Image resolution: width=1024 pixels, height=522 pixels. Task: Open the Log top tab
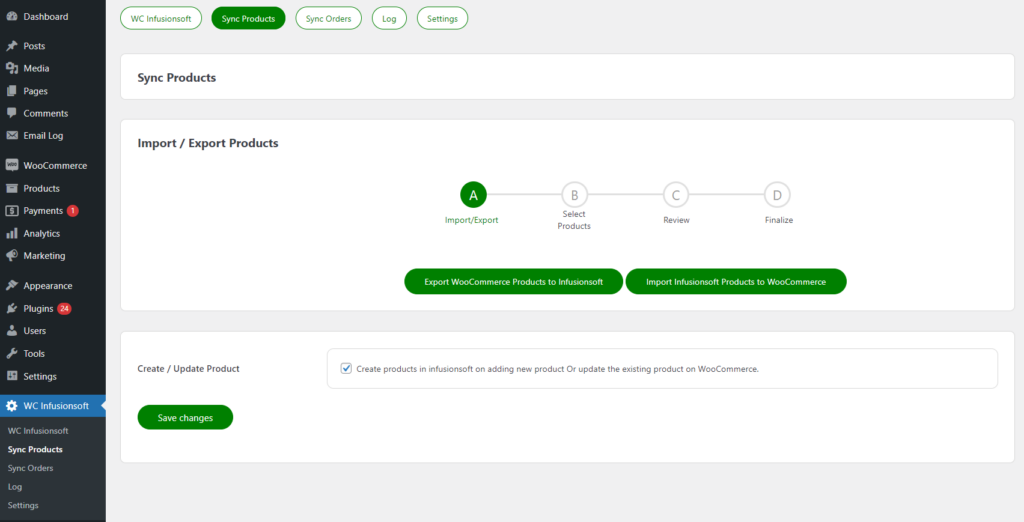point(389,18)
